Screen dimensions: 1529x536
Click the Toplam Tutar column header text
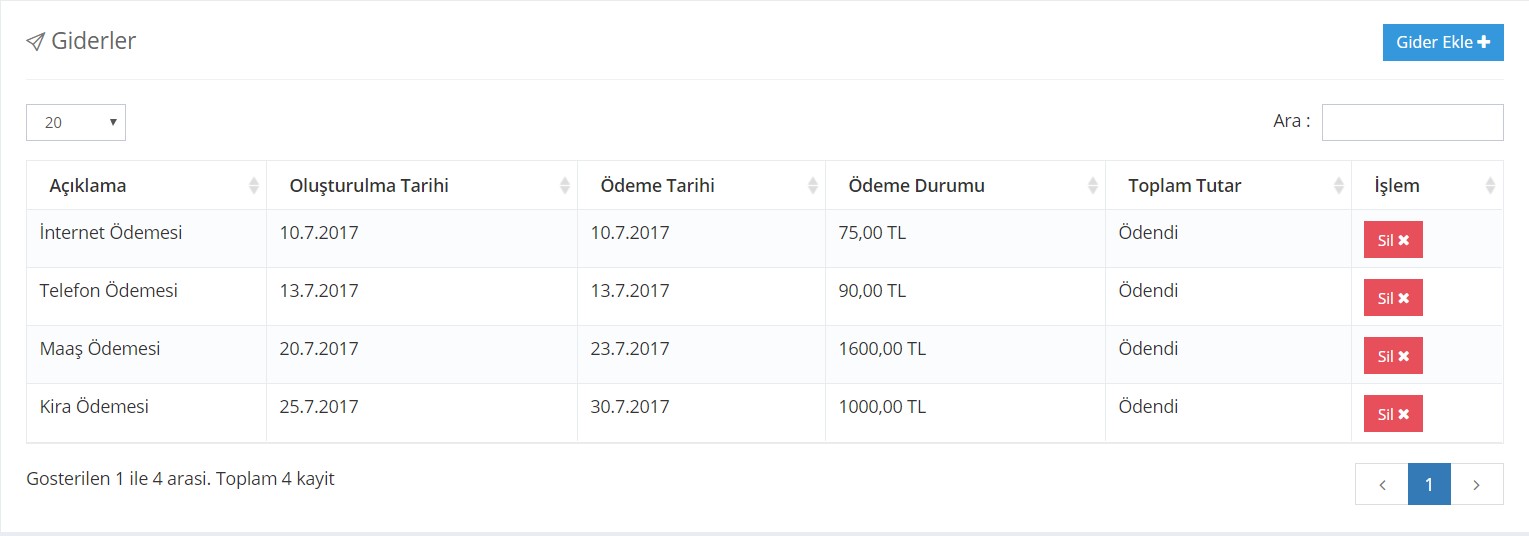(1185, 186)
